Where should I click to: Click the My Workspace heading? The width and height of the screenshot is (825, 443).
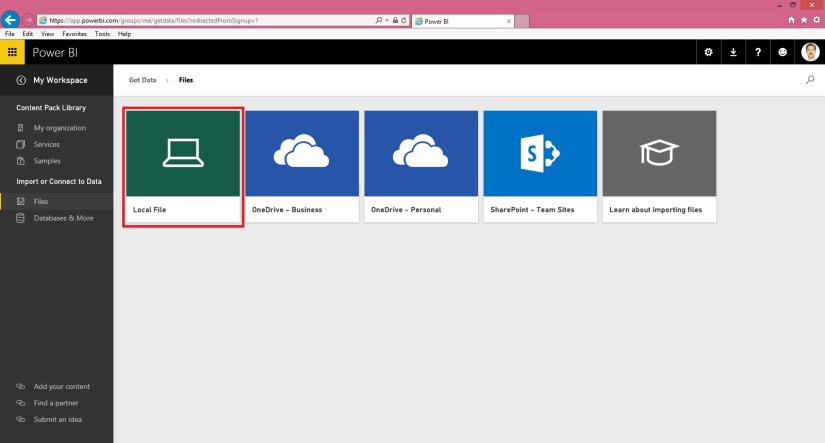pos(60,80)
